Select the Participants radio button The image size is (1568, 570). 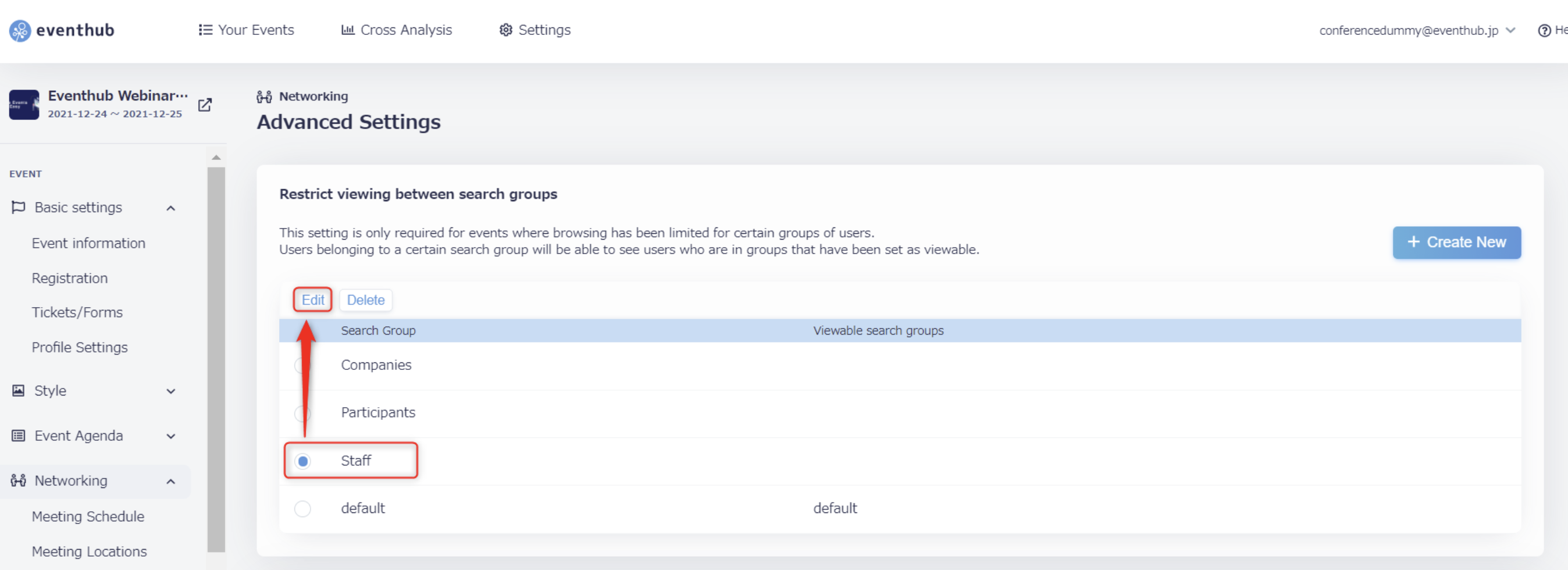point(302,413)
